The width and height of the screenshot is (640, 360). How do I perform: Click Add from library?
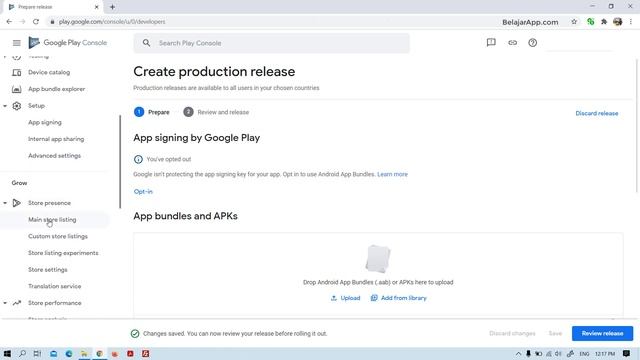[398, 298]
